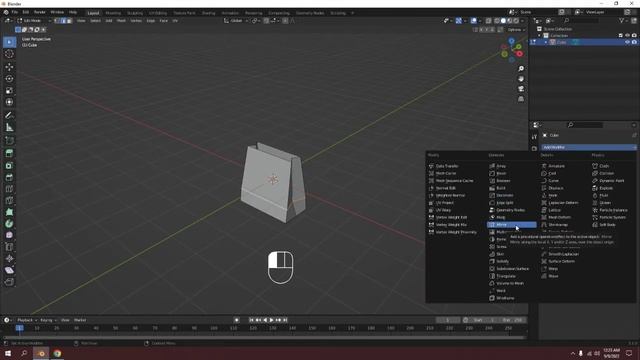Select the Loop Cut tool
640x360 pixels.
point(9,189)
